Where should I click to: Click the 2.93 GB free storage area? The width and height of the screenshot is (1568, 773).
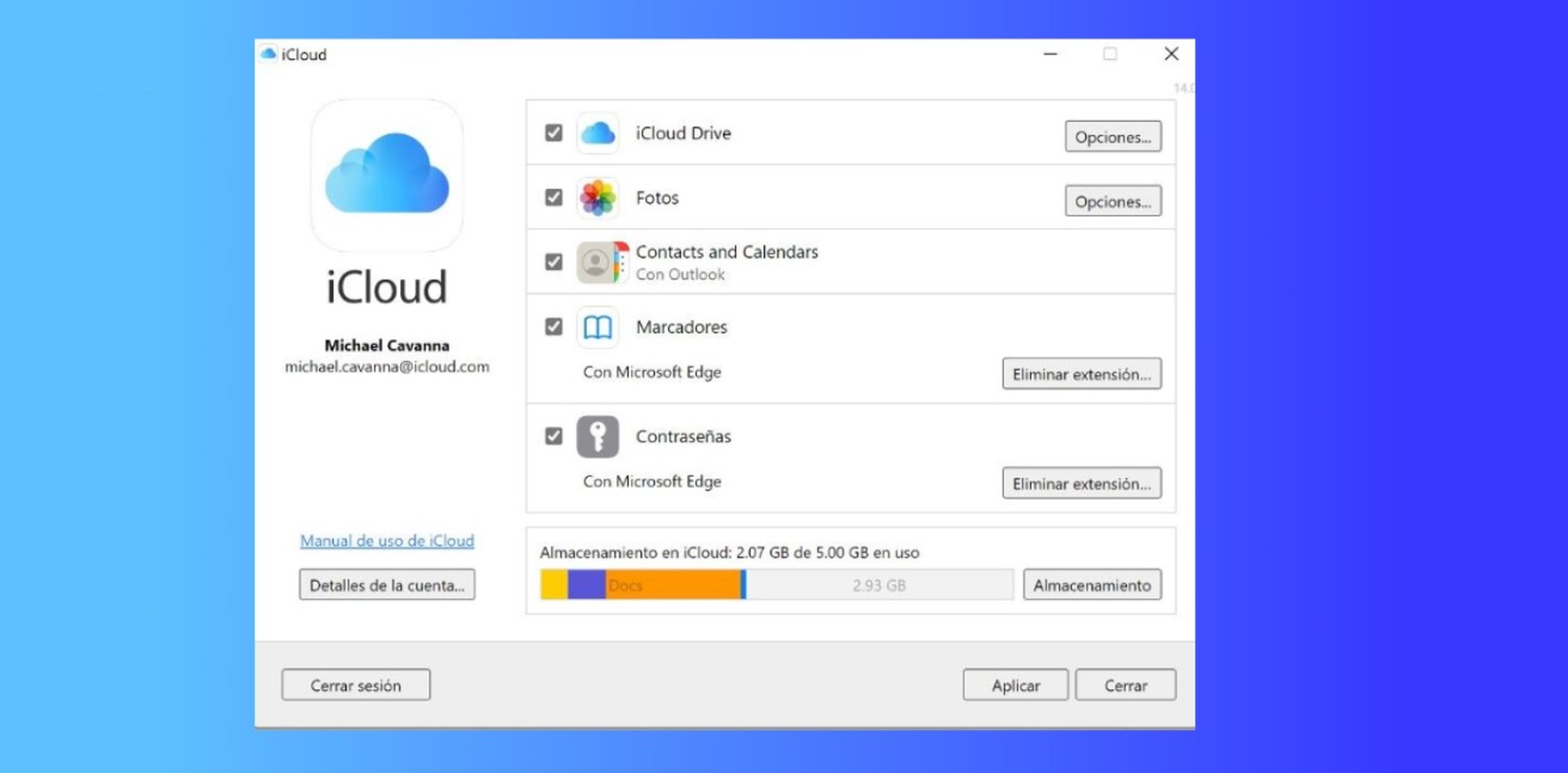click(x=880, y=584)
